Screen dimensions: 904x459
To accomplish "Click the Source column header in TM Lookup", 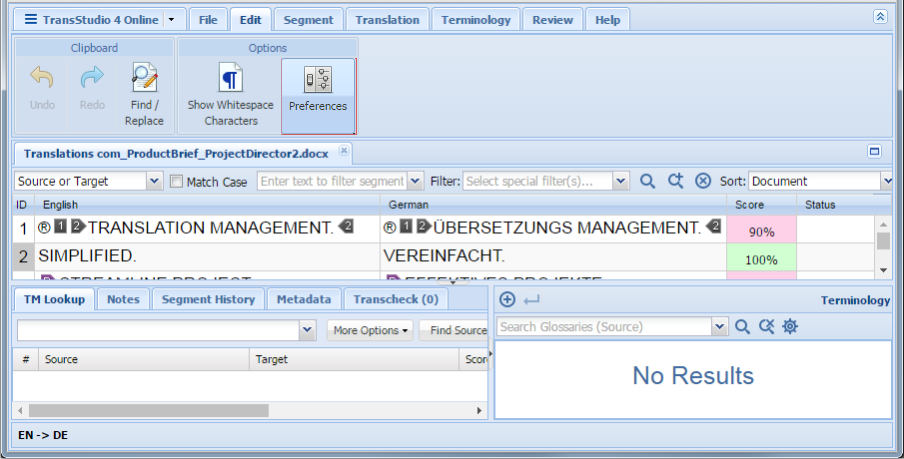I will pos(144,359).
